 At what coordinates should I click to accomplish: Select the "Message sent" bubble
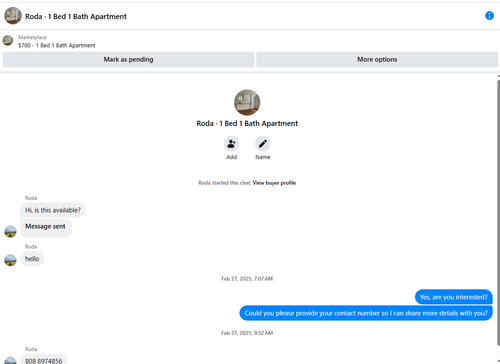[46, 228]
